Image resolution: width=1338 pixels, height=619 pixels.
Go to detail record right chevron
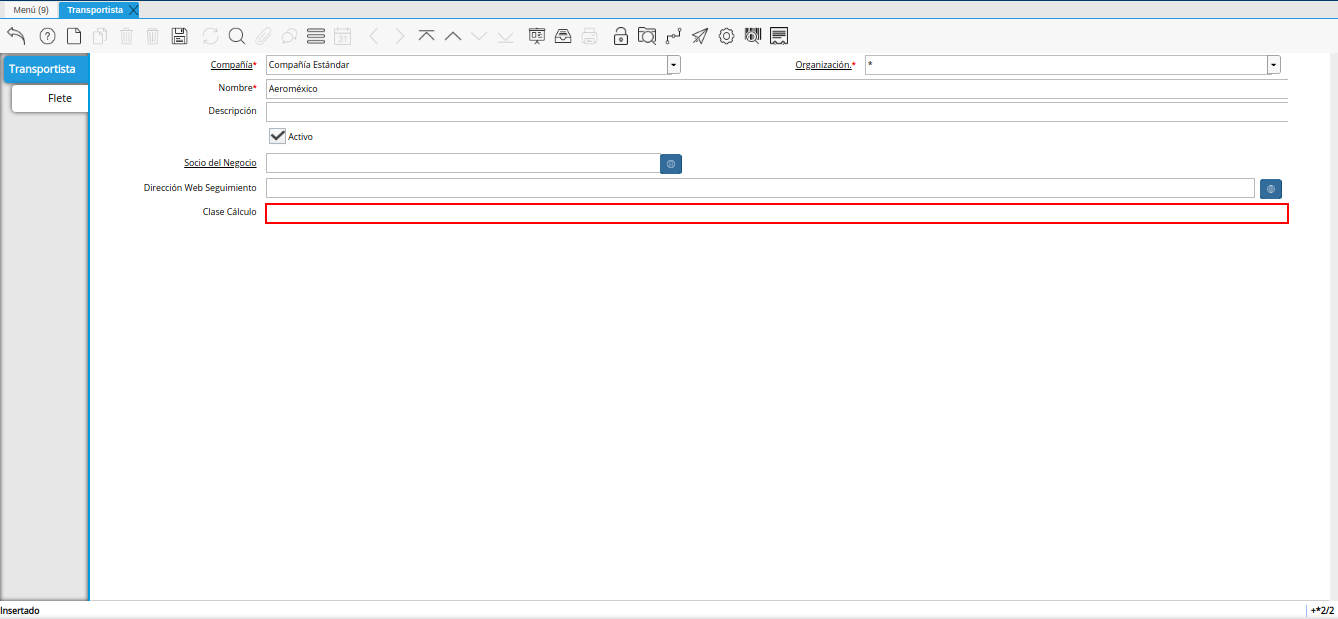click(x=400, y=36)
